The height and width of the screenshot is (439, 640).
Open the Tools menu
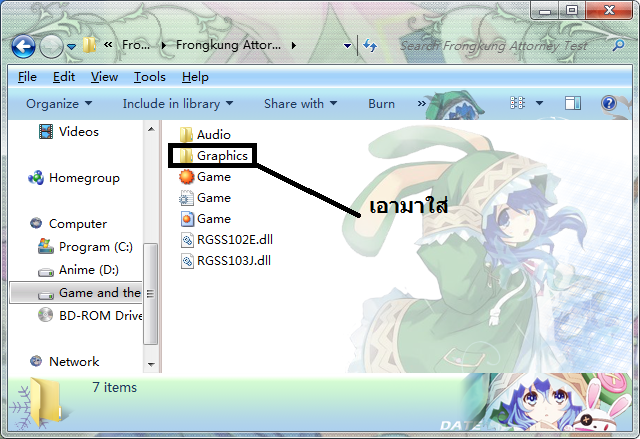(150, 77)
